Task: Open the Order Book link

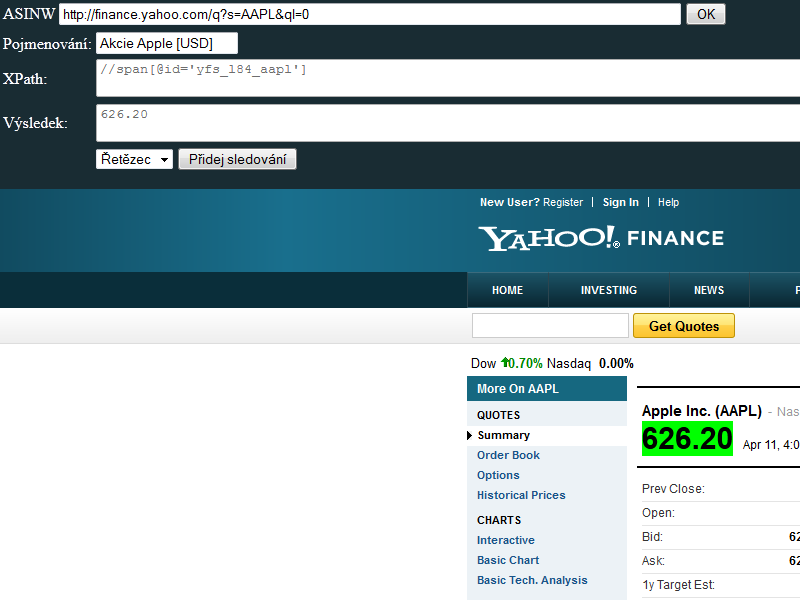Action: pos(508,455)
